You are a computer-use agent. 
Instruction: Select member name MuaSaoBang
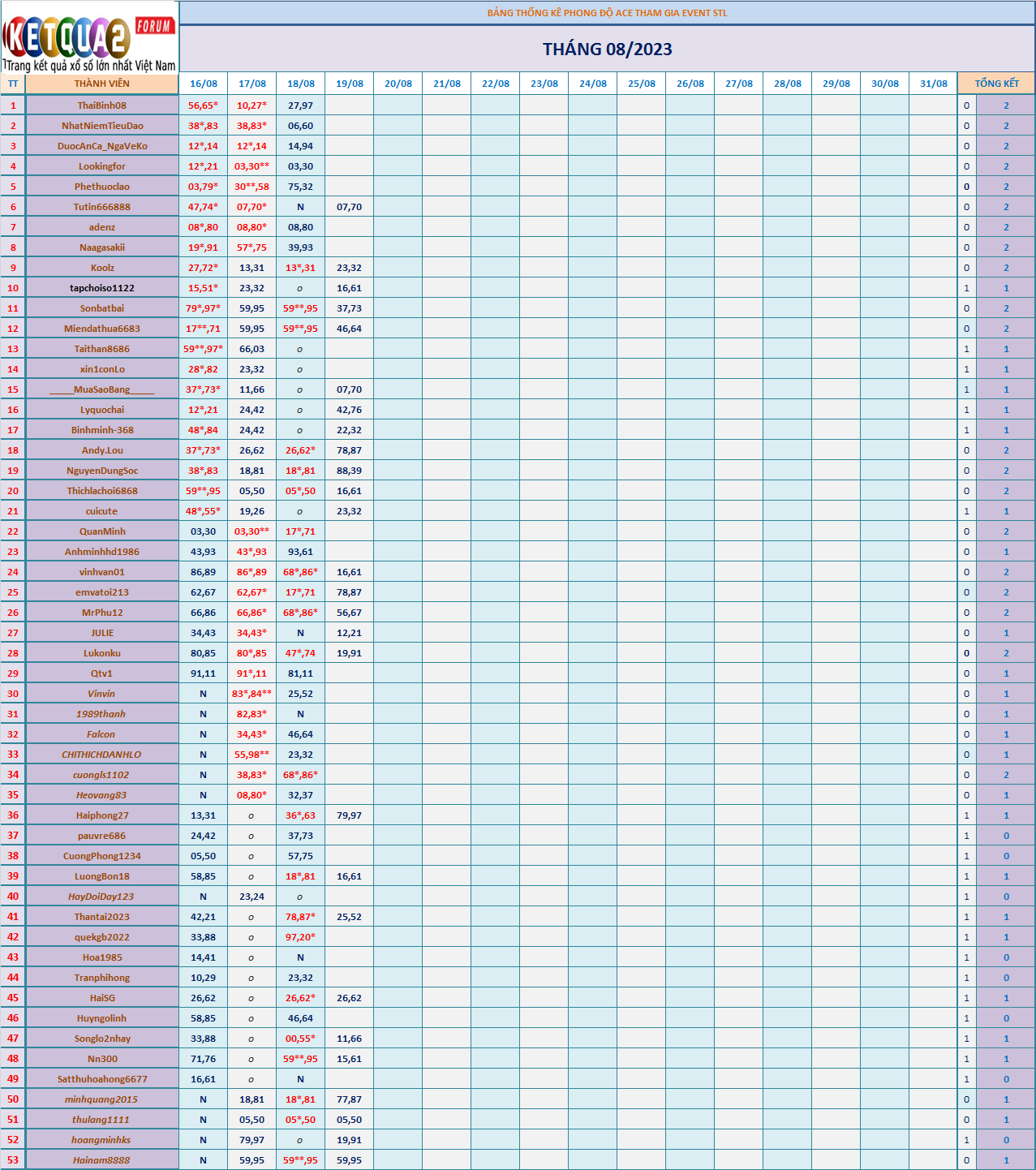[x=102, y=389]
